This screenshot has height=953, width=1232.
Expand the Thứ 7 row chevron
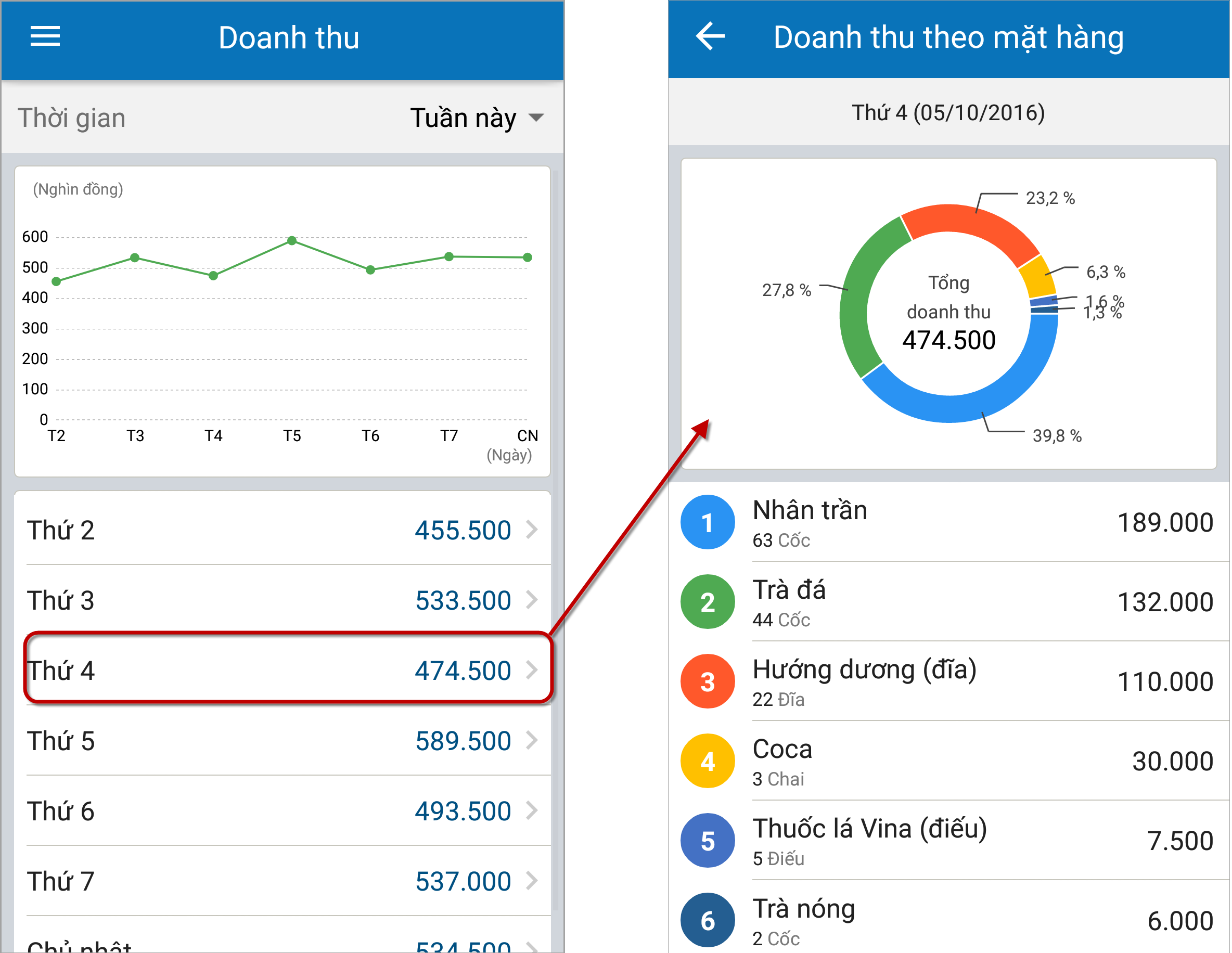pos(531,880)
